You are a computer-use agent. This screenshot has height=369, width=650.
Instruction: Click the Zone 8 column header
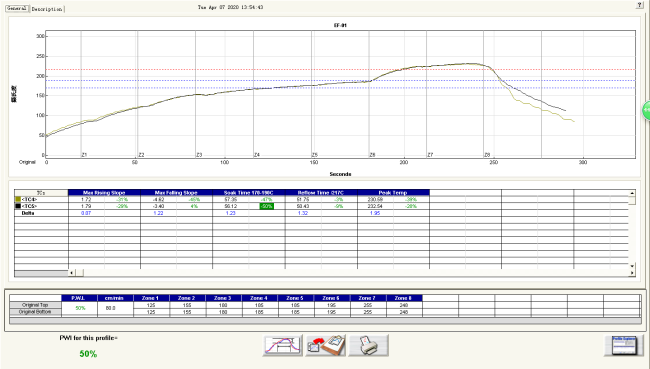click(x=404, y=298)
